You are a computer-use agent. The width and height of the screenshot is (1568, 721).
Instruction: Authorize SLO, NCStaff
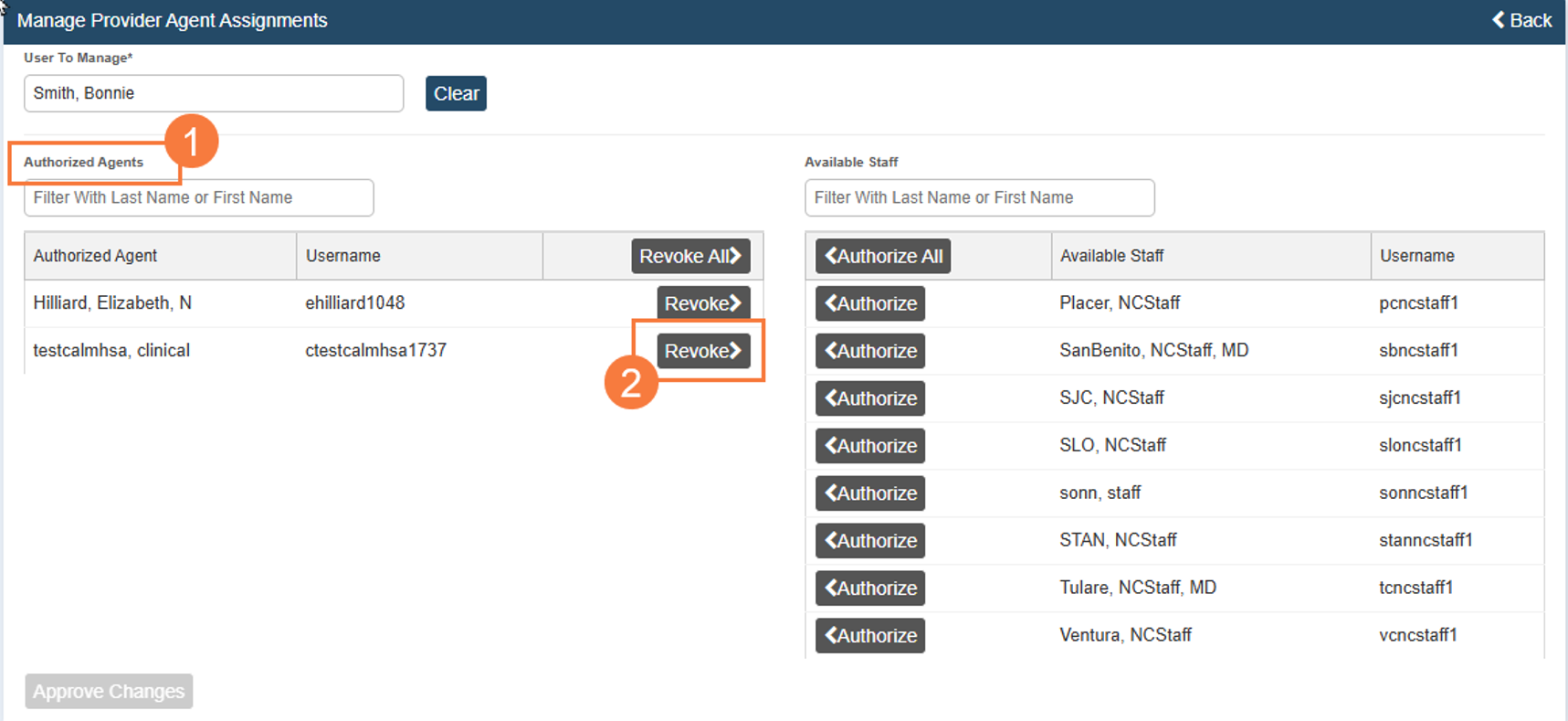(x=869, y=446)
